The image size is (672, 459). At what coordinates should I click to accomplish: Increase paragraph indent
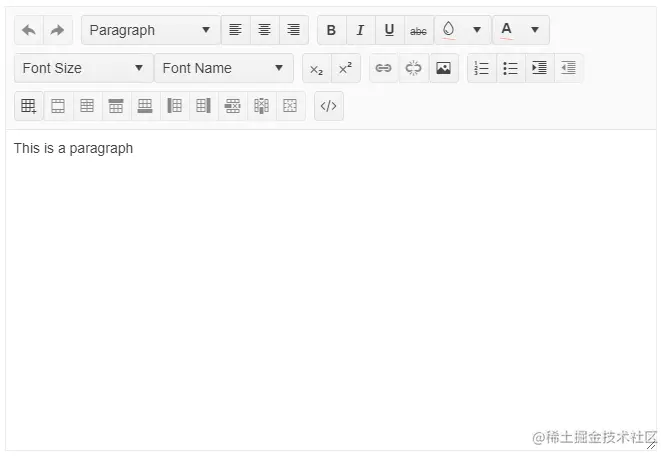point(540,68)
